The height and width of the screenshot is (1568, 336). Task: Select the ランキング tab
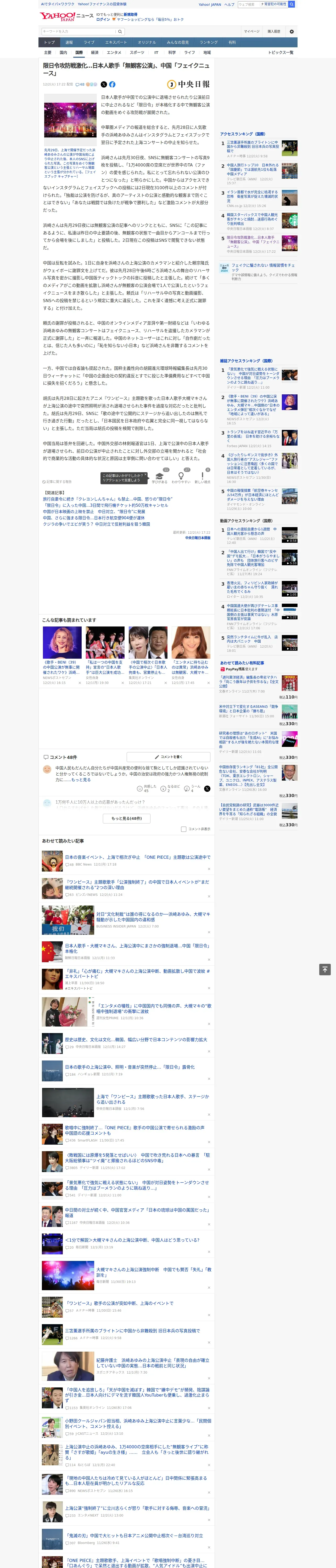209,43
